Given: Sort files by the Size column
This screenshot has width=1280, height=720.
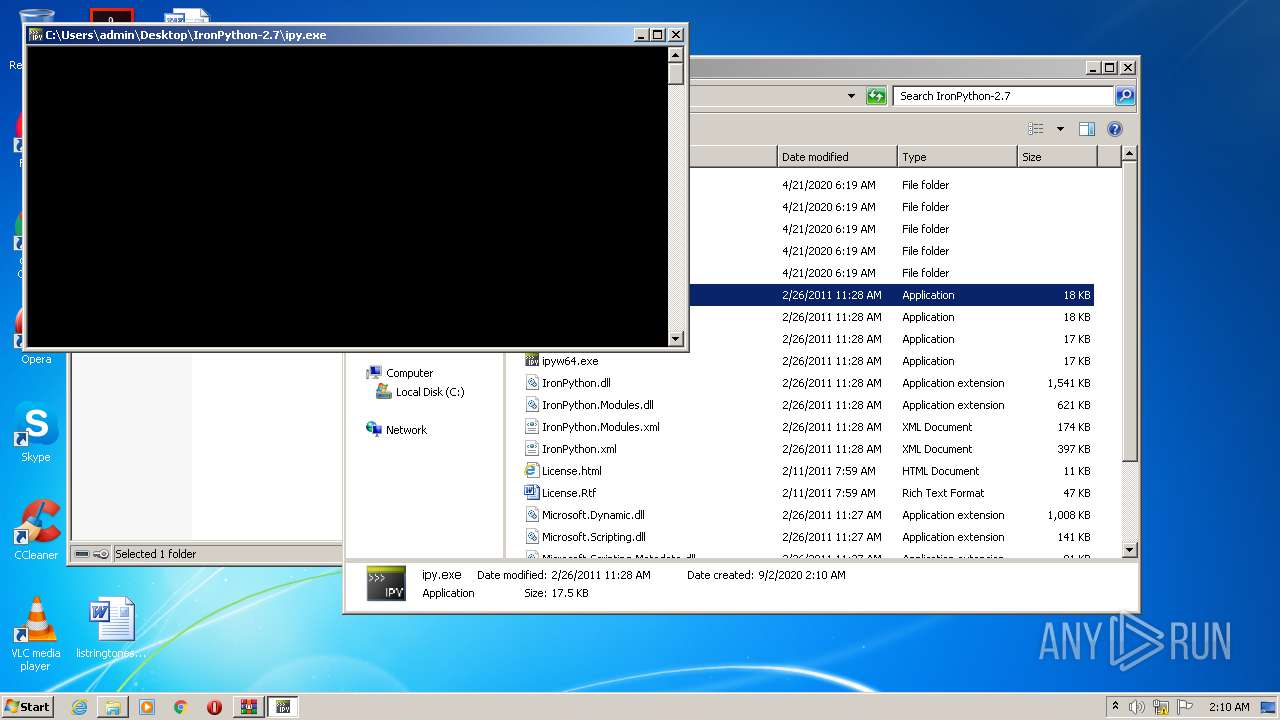Looking at the screenshot, I should click(x=1057, y=157).
